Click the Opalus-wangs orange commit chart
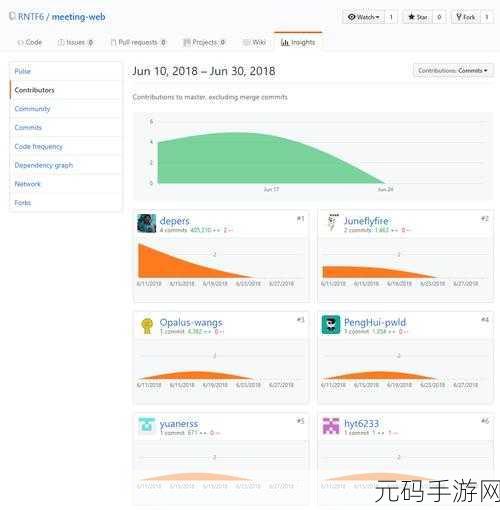Image resolution: width=500 pixels, height=510 pixels. 196,375
